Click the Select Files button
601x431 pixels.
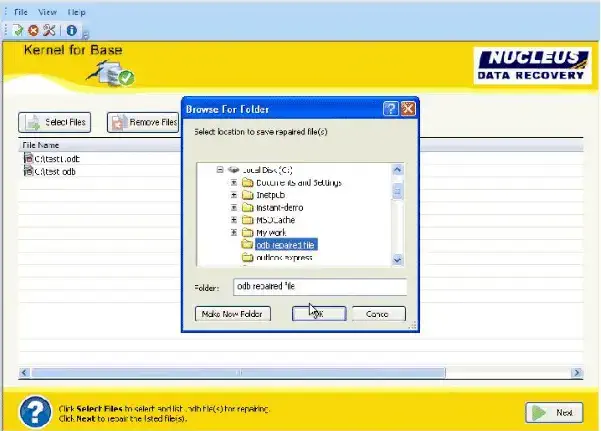(54, 122)
